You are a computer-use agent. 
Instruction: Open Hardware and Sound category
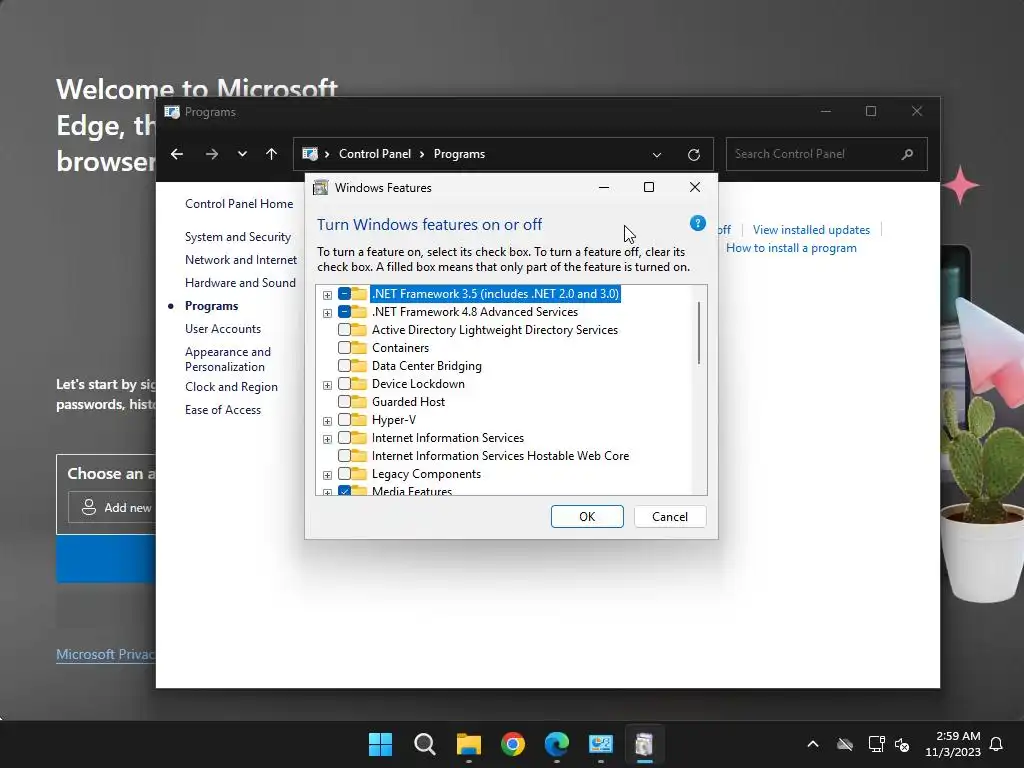[x=240, y=283]
